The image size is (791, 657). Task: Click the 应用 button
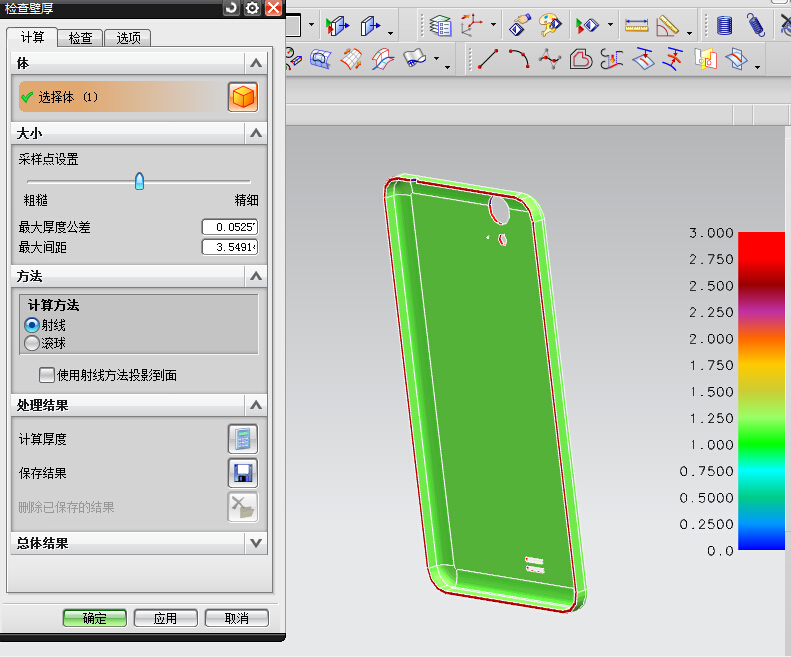tap(165, 618)
